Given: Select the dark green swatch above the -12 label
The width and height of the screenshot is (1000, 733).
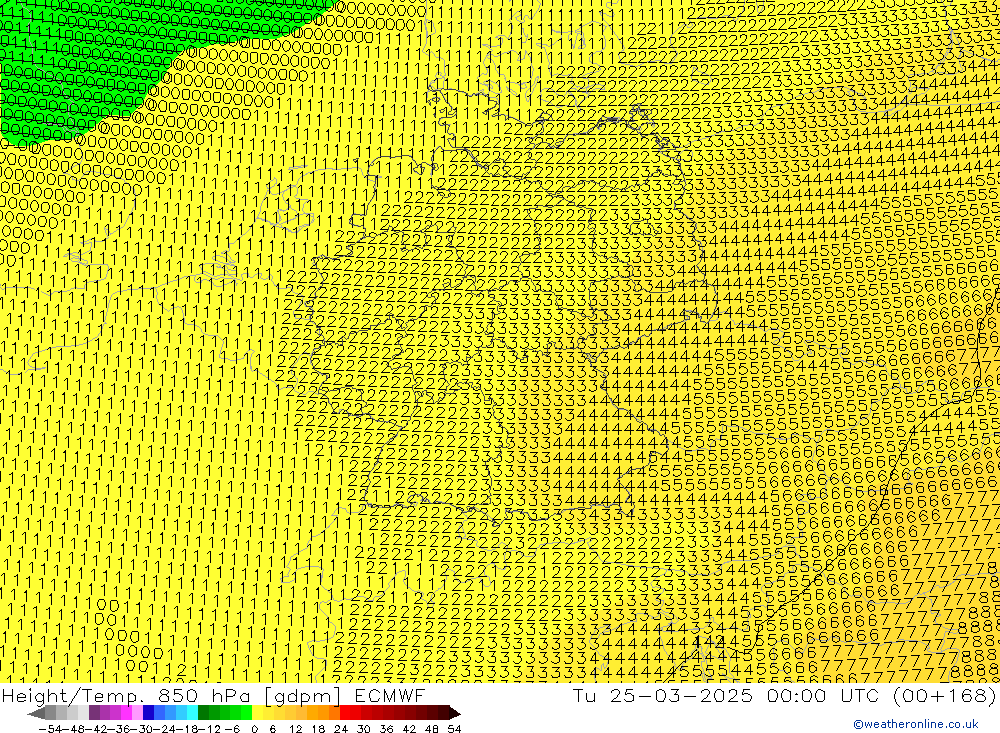Looking at the screenshot, I should (203, 714).
